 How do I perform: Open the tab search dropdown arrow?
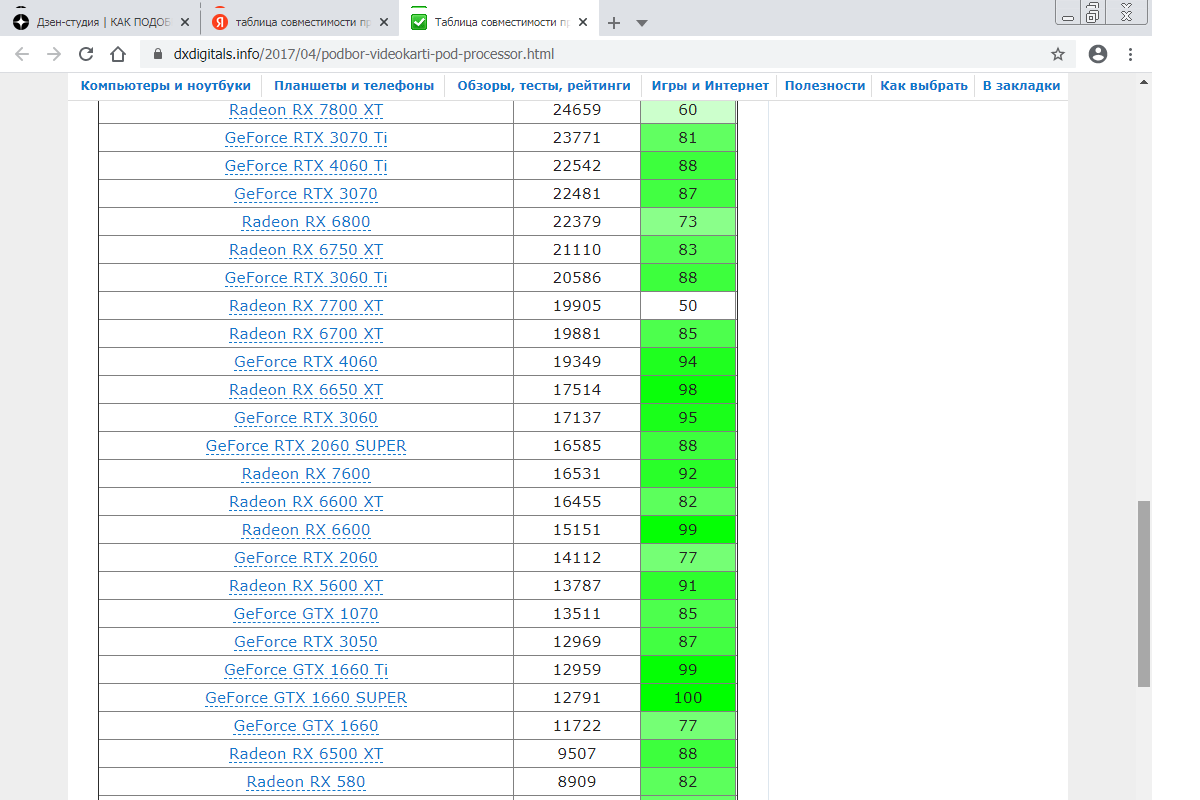[x=642, y=22]
